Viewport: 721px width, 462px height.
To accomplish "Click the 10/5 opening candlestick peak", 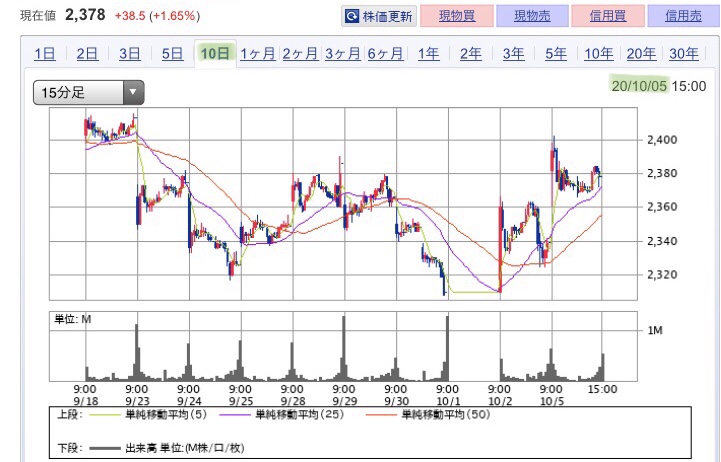I will [x=554, y=156].
